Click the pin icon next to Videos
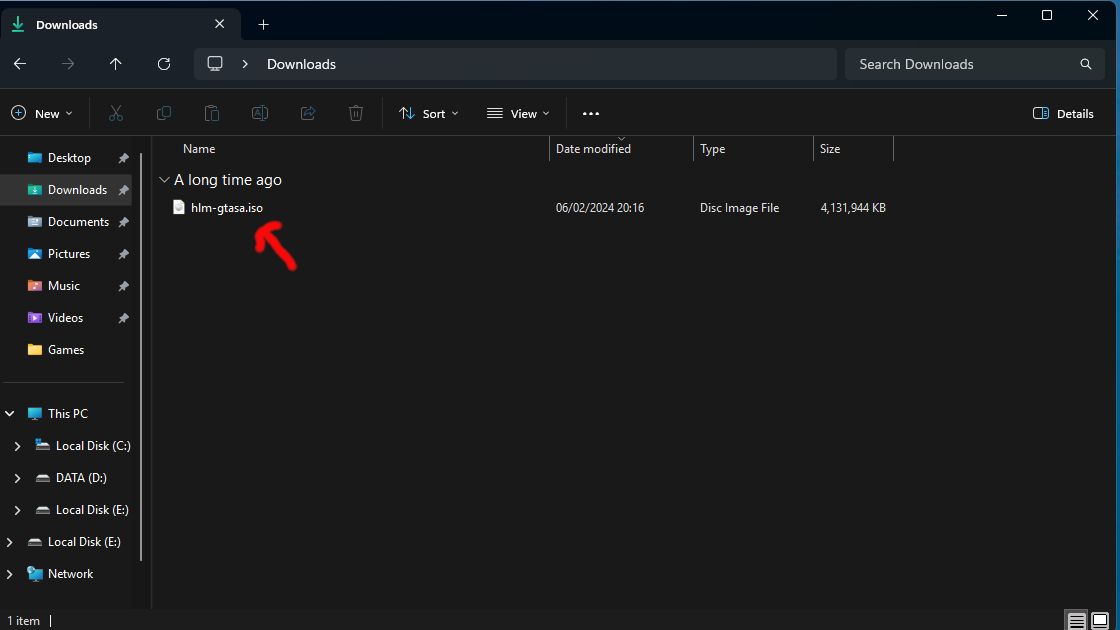Image resolution: width=1120 pixels, height=630 pixels. (x=124, y=318)
